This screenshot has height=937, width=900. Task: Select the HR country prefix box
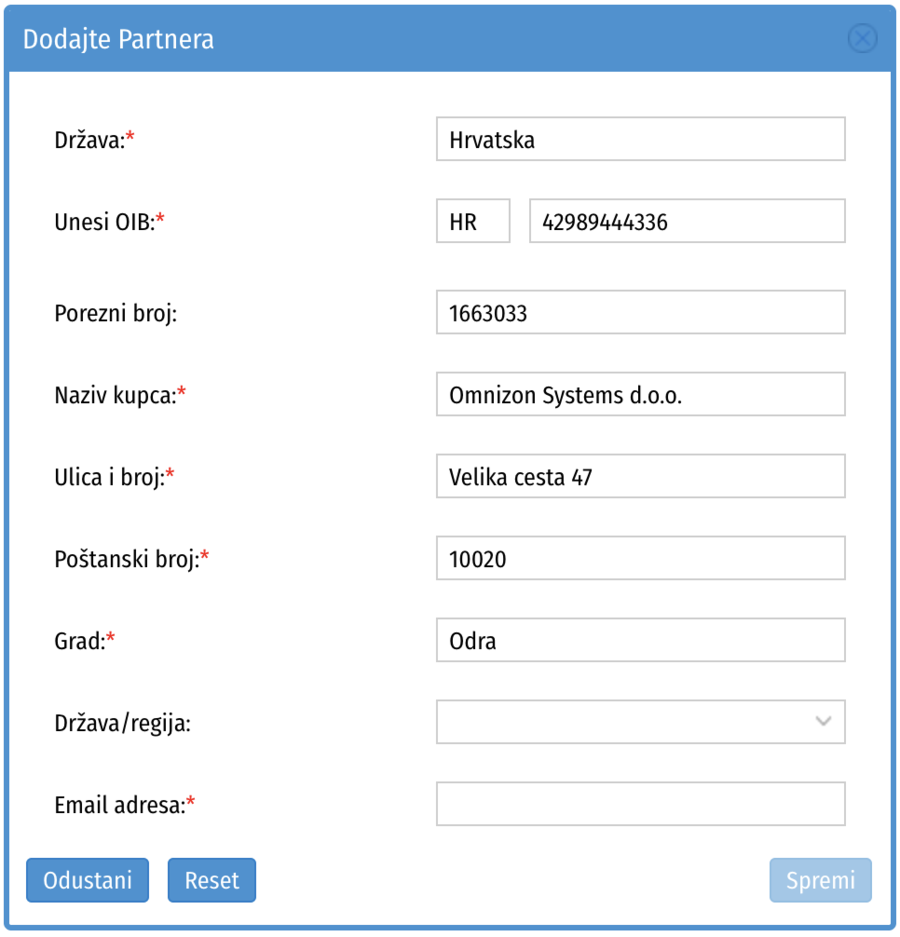coord(473,222)
